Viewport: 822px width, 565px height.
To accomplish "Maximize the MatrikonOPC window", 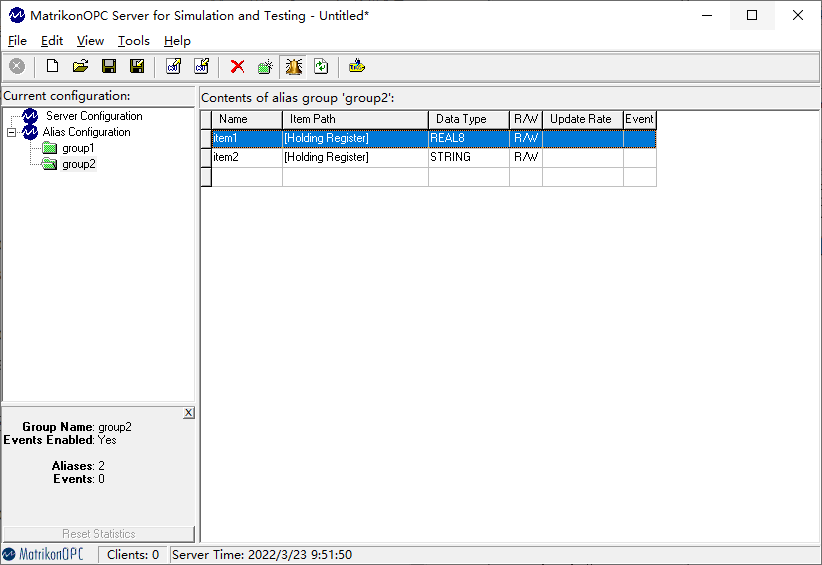I will tap(752, 15).
